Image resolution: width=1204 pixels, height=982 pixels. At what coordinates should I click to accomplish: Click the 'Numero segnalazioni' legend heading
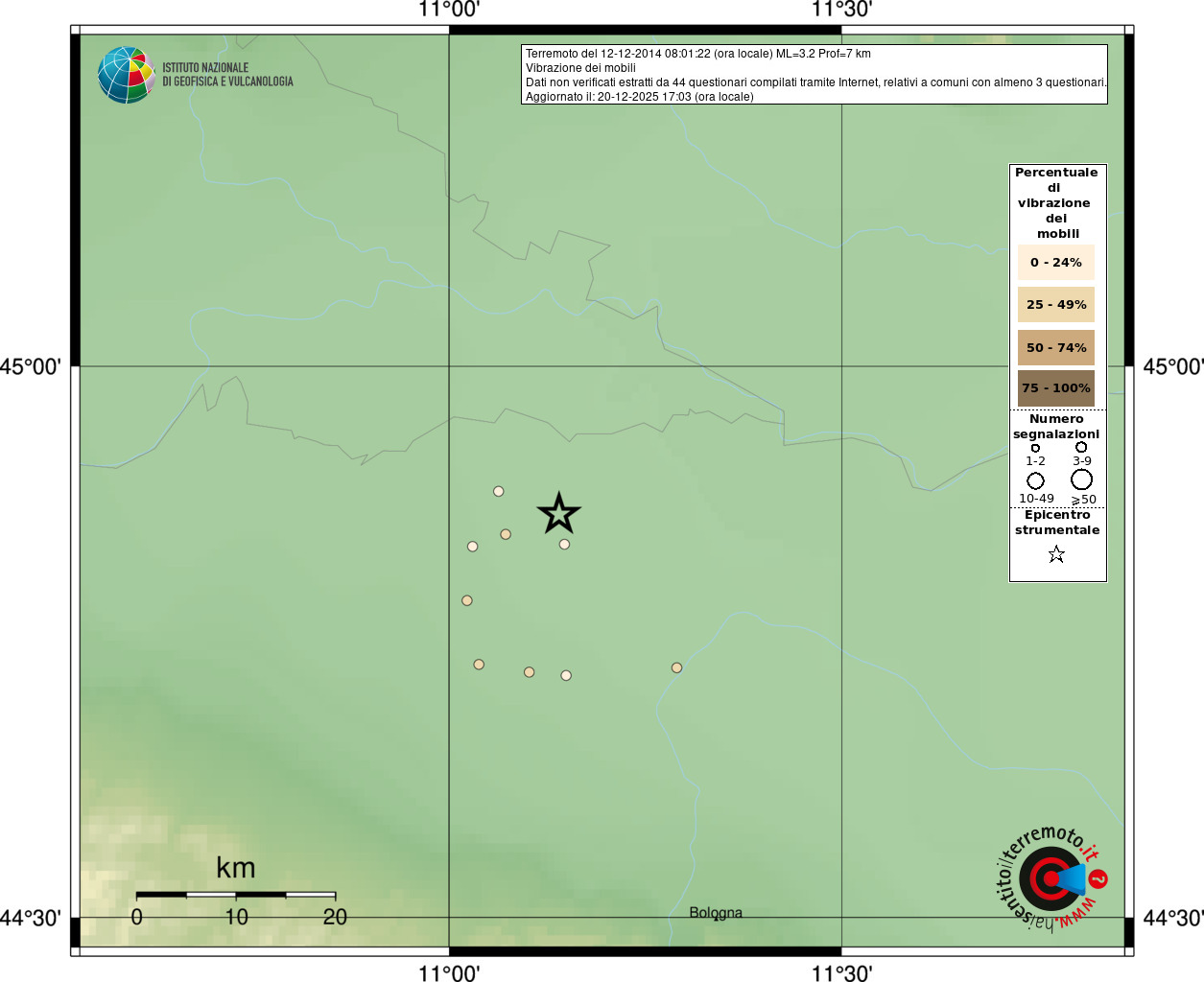point(1056,427)
